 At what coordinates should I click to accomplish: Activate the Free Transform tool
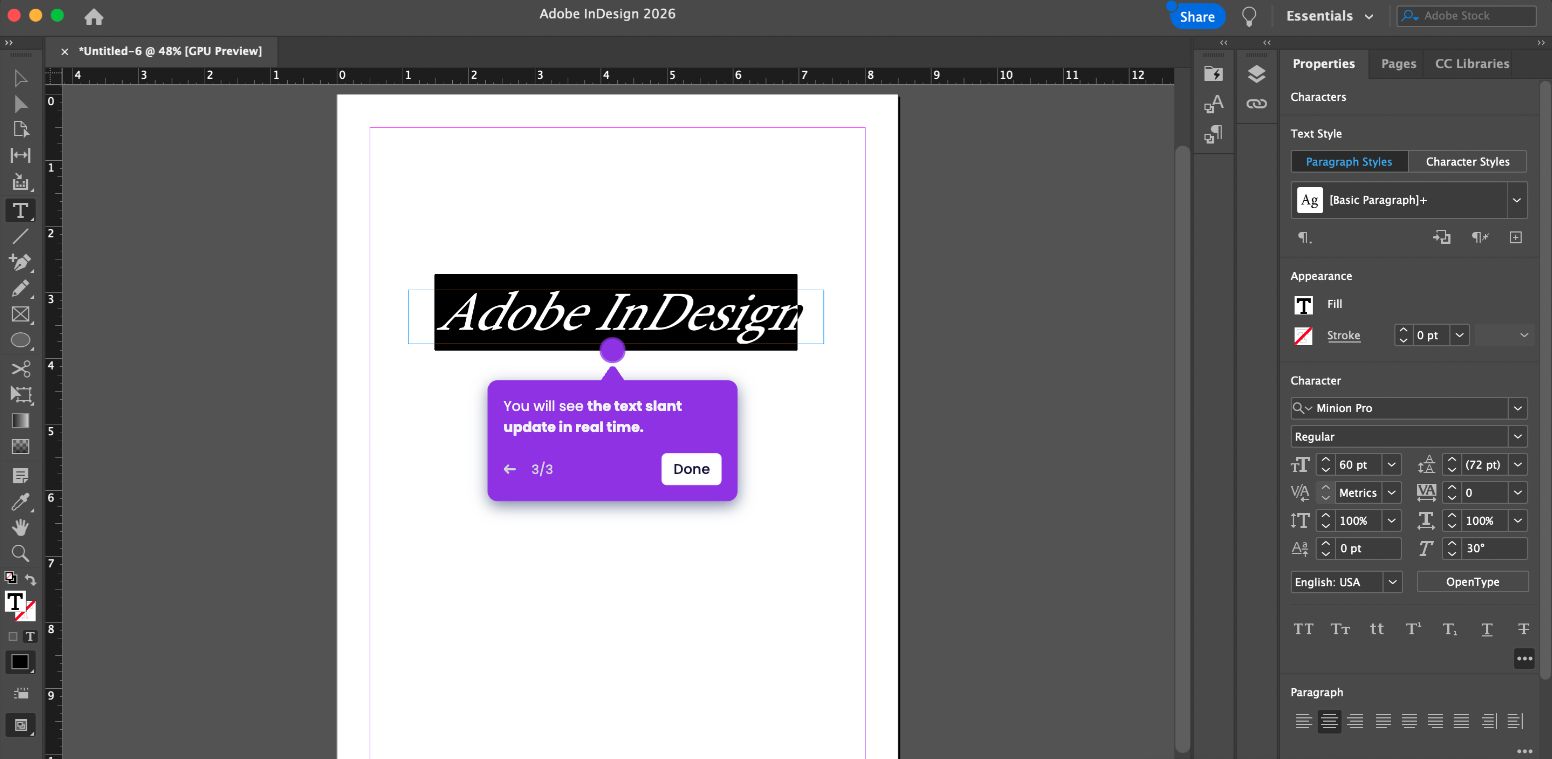(x=20, y=395)
